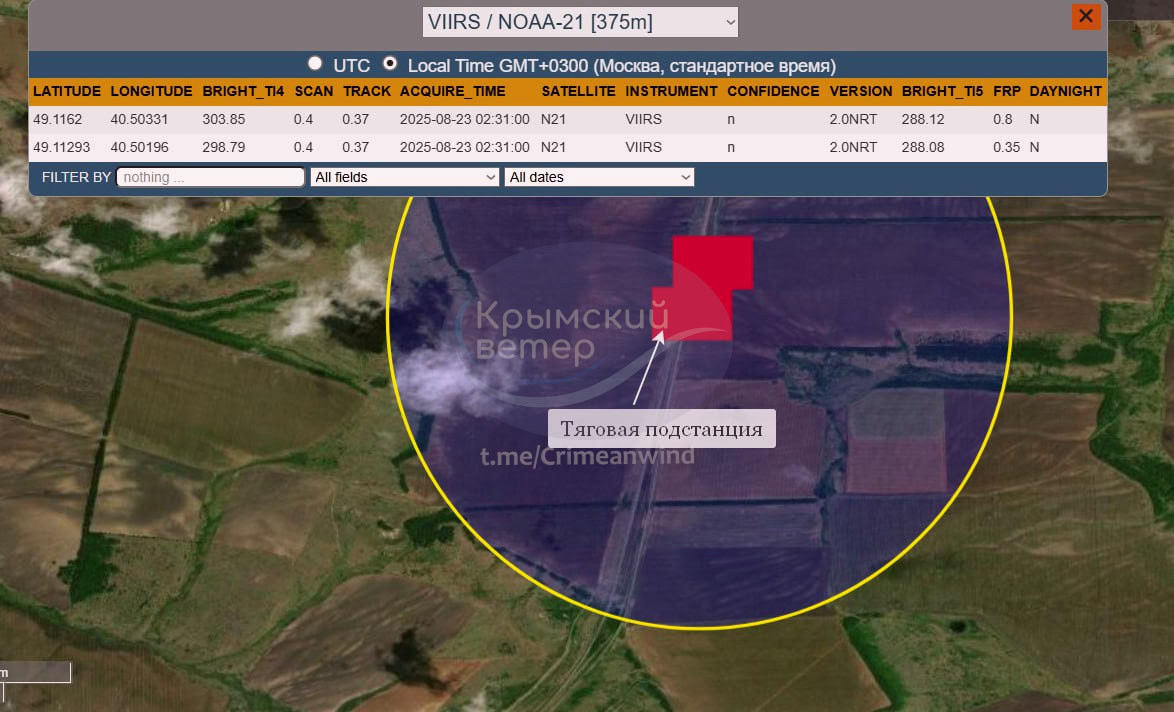Sort by VERSION column header
This screenshot has height=712, width=1174.
[x=860, y=91]
